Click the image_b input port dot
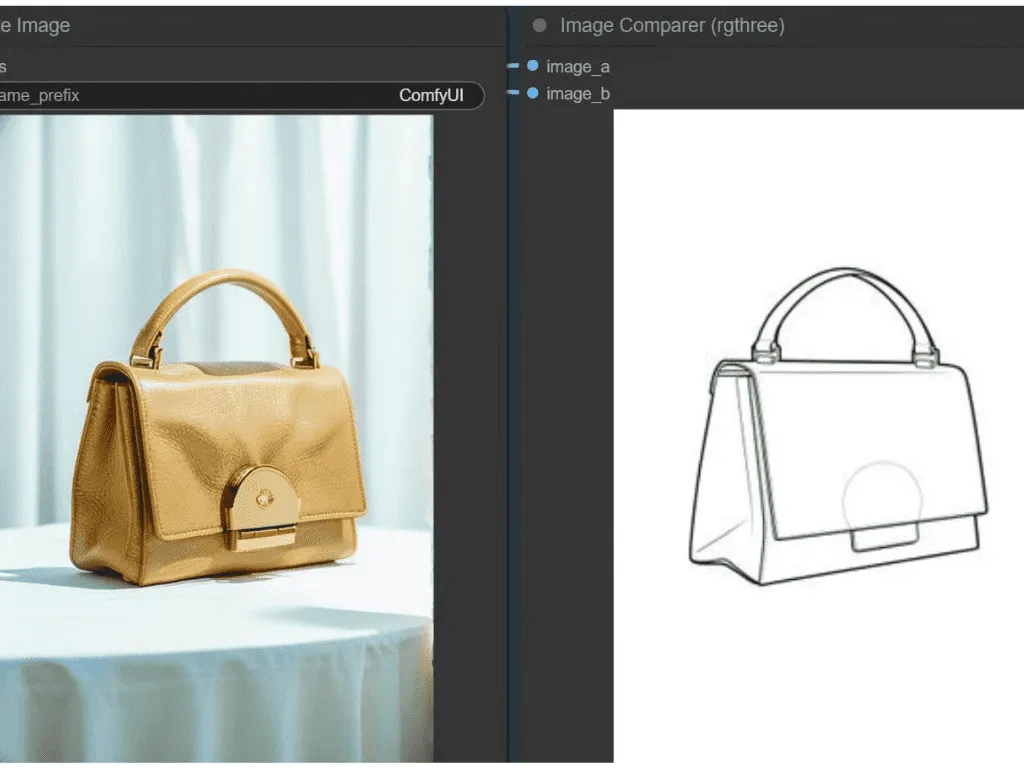 tap(532, 93)
